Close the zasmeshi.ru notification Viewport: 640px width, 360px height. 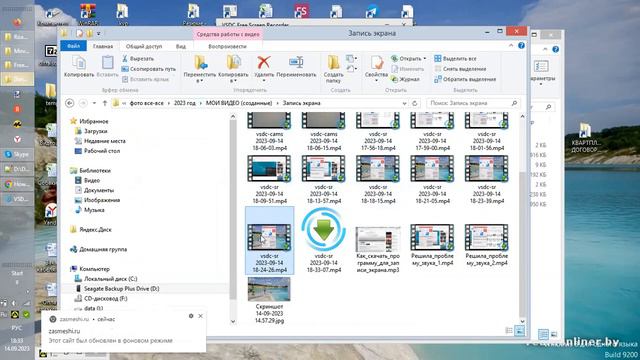(x=200, y=316)
